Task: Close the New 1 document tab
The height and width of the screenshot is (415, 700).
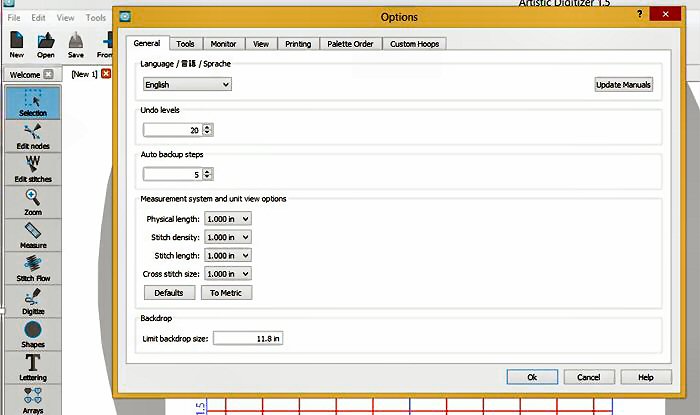Action: pos(106,74)
